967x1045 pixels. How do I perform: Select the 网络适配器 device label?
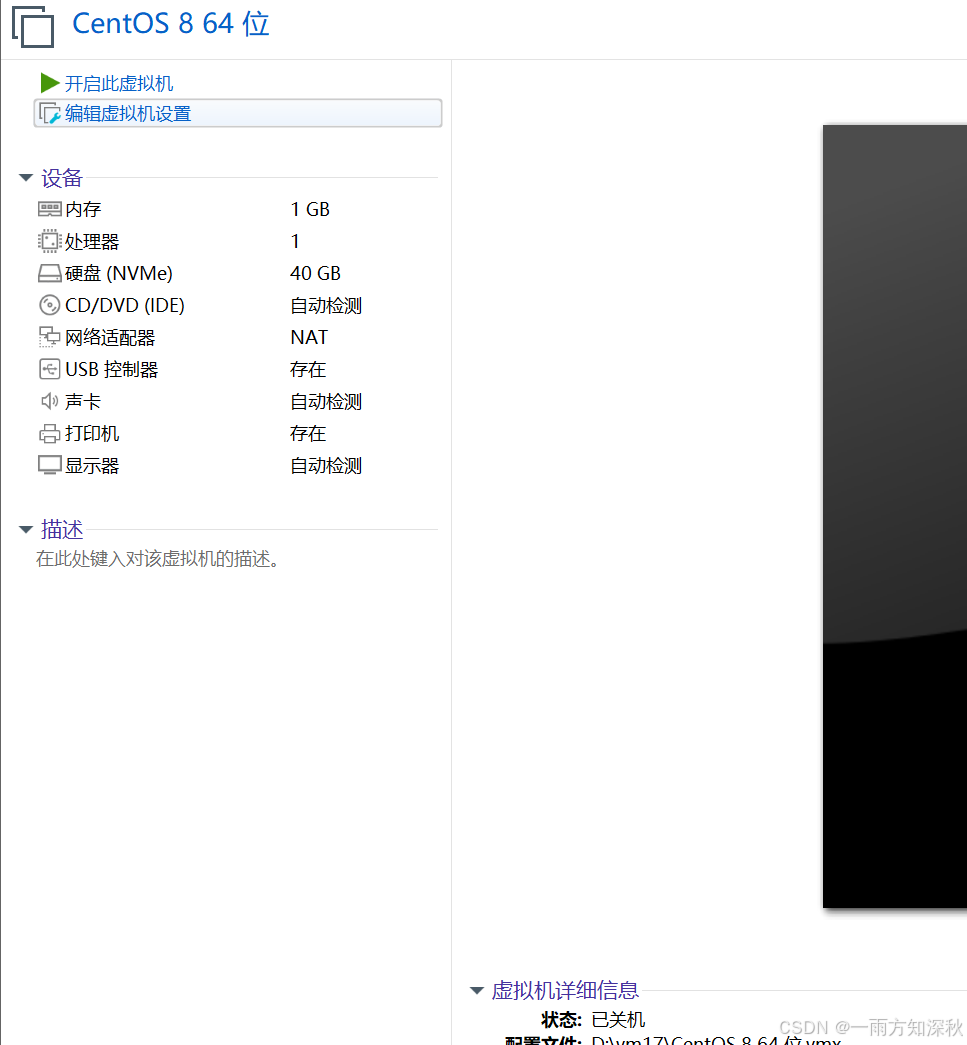point(110,337)
